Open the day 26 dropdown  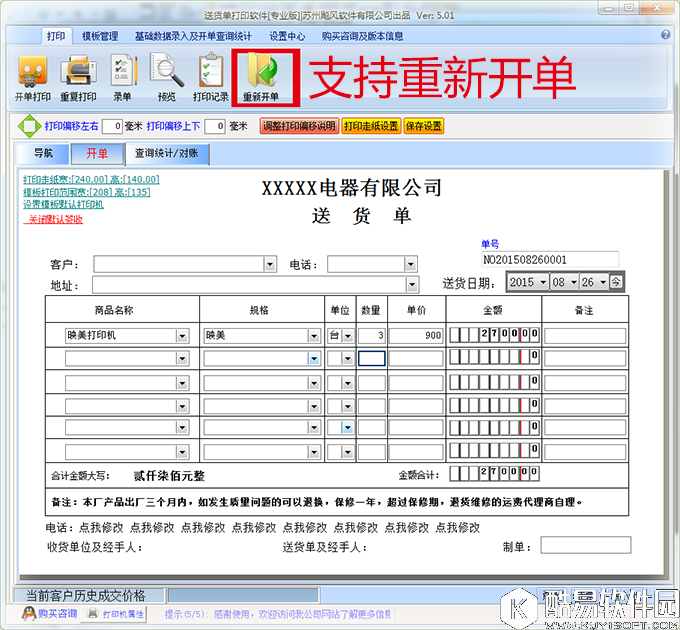coord(603,282)
